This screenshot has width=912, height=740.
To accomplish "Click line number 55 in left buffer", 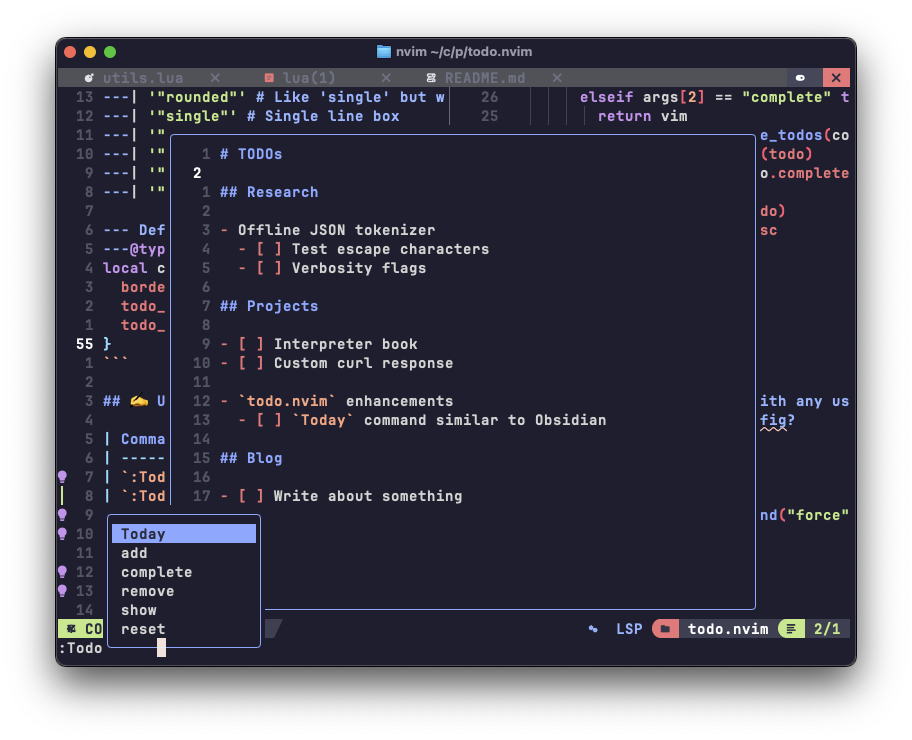I will tap(84, 344).
